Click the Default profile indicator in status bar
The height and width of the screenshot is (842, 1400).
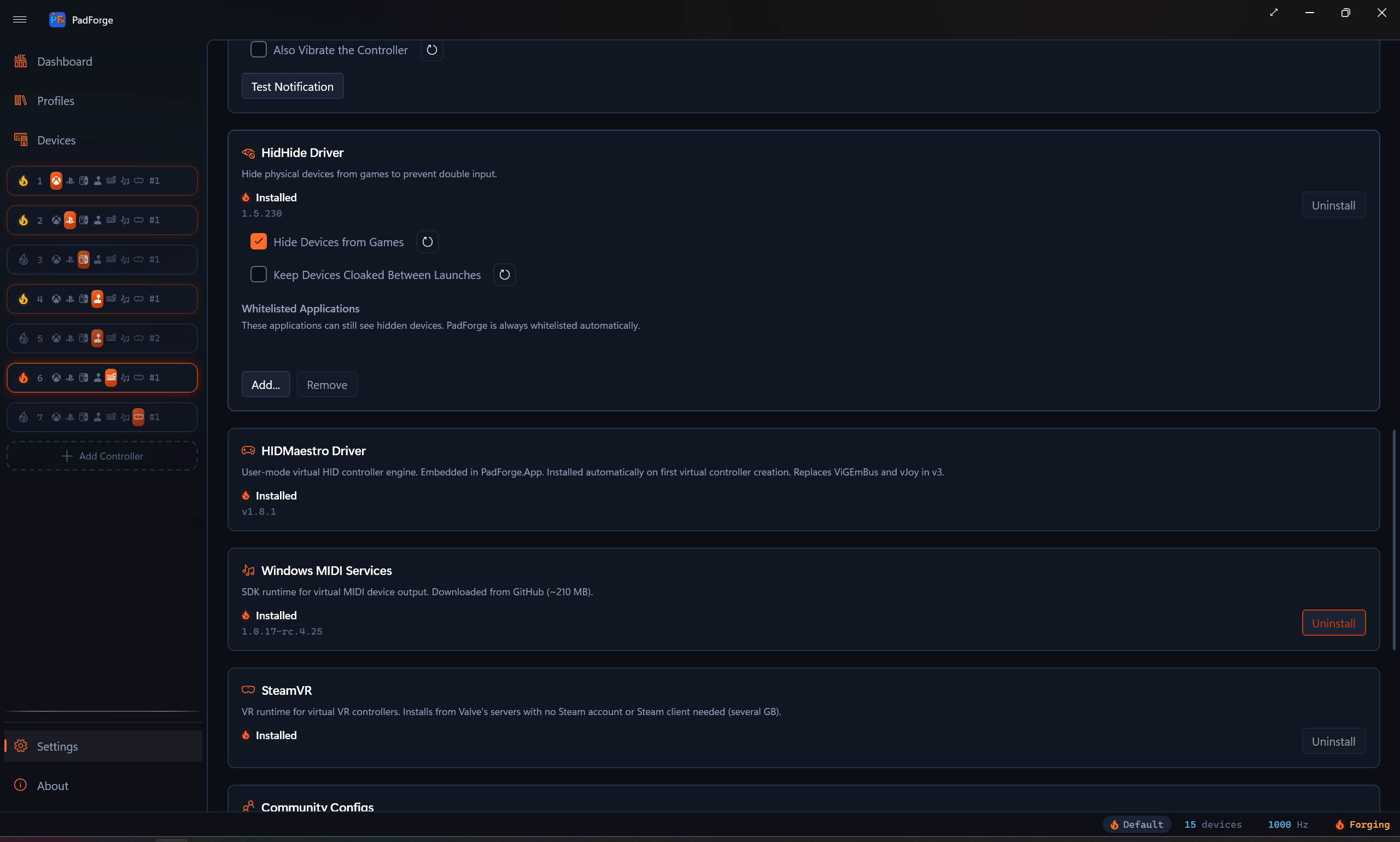[1137, 824]
